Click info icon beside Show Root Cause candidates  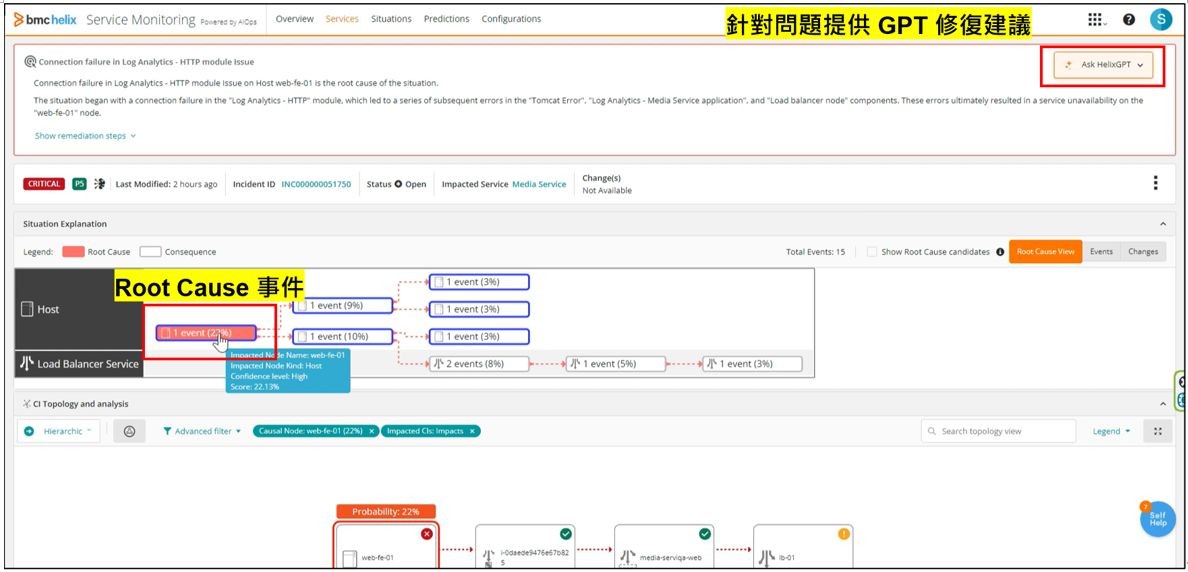click(x=1000, y=252)
